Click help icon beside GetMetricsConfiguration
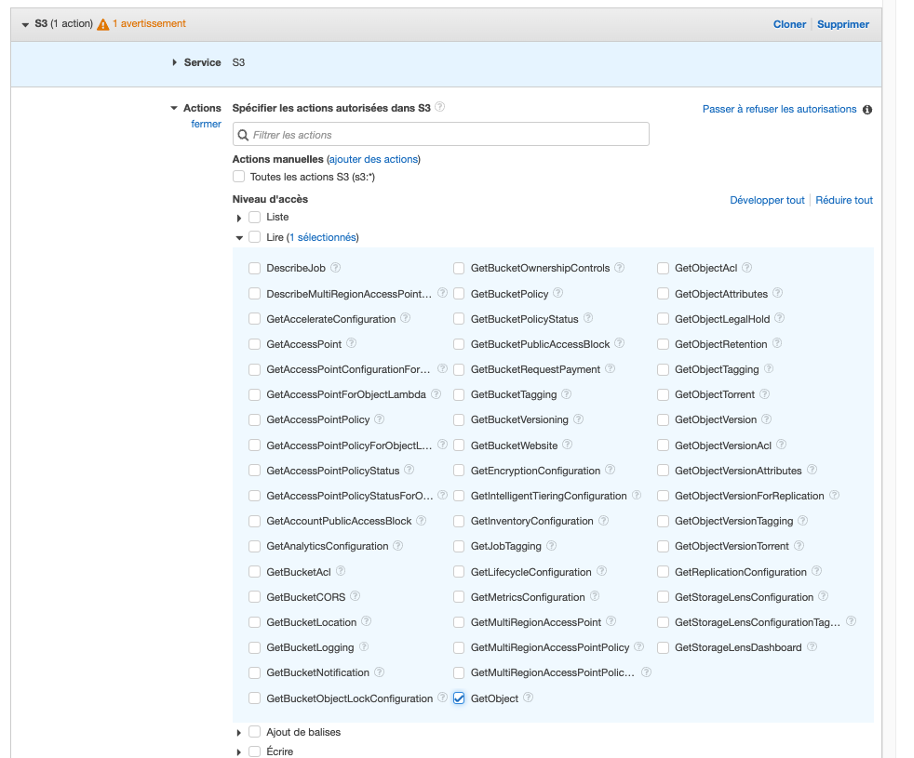The width and height of the screenshot is (914, 758). (595, 596)
